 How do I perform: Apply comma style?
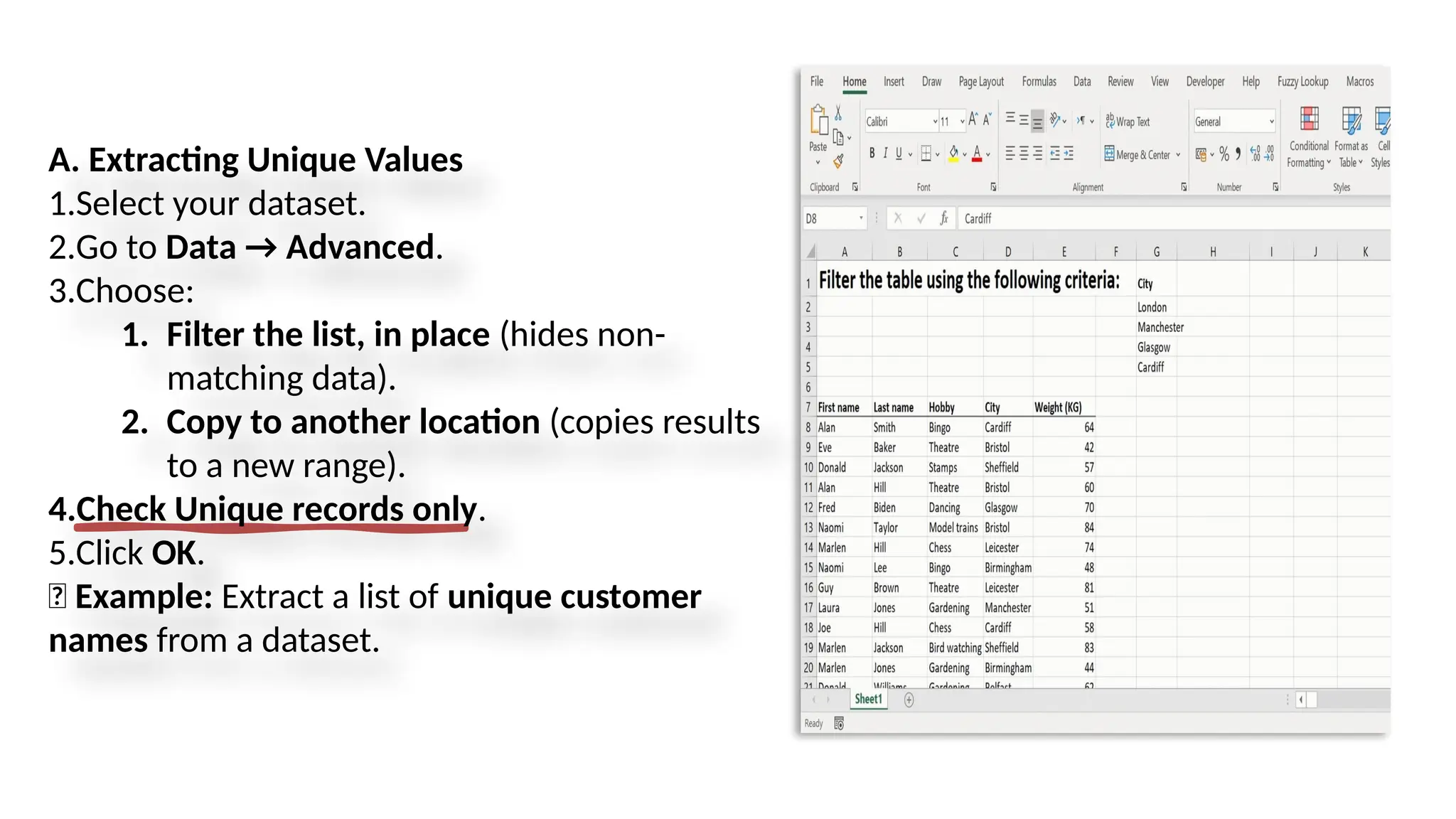[x=1238, y=154]
